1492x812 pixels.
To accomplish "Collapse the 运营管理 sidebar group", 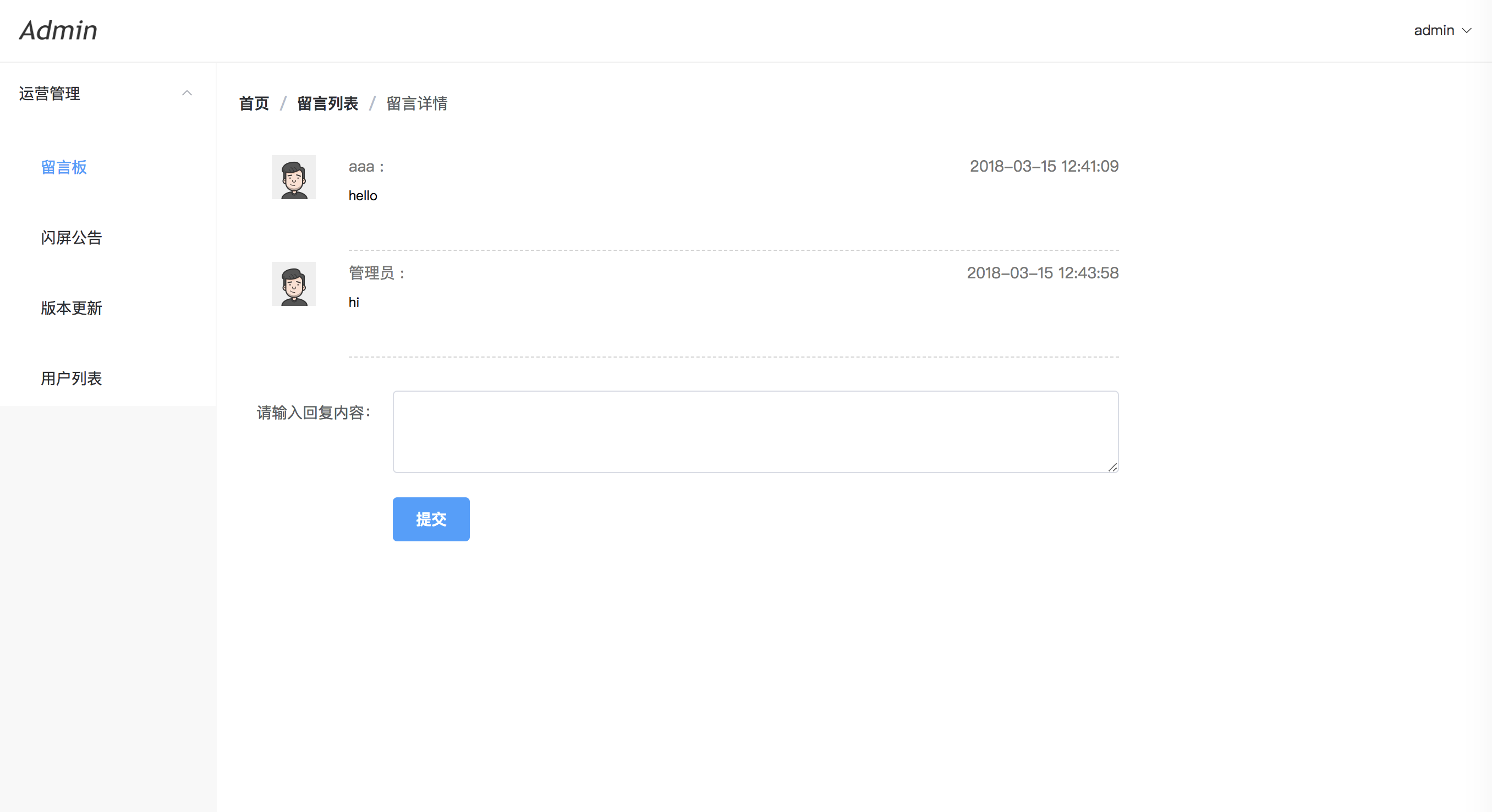I will 50,93.
